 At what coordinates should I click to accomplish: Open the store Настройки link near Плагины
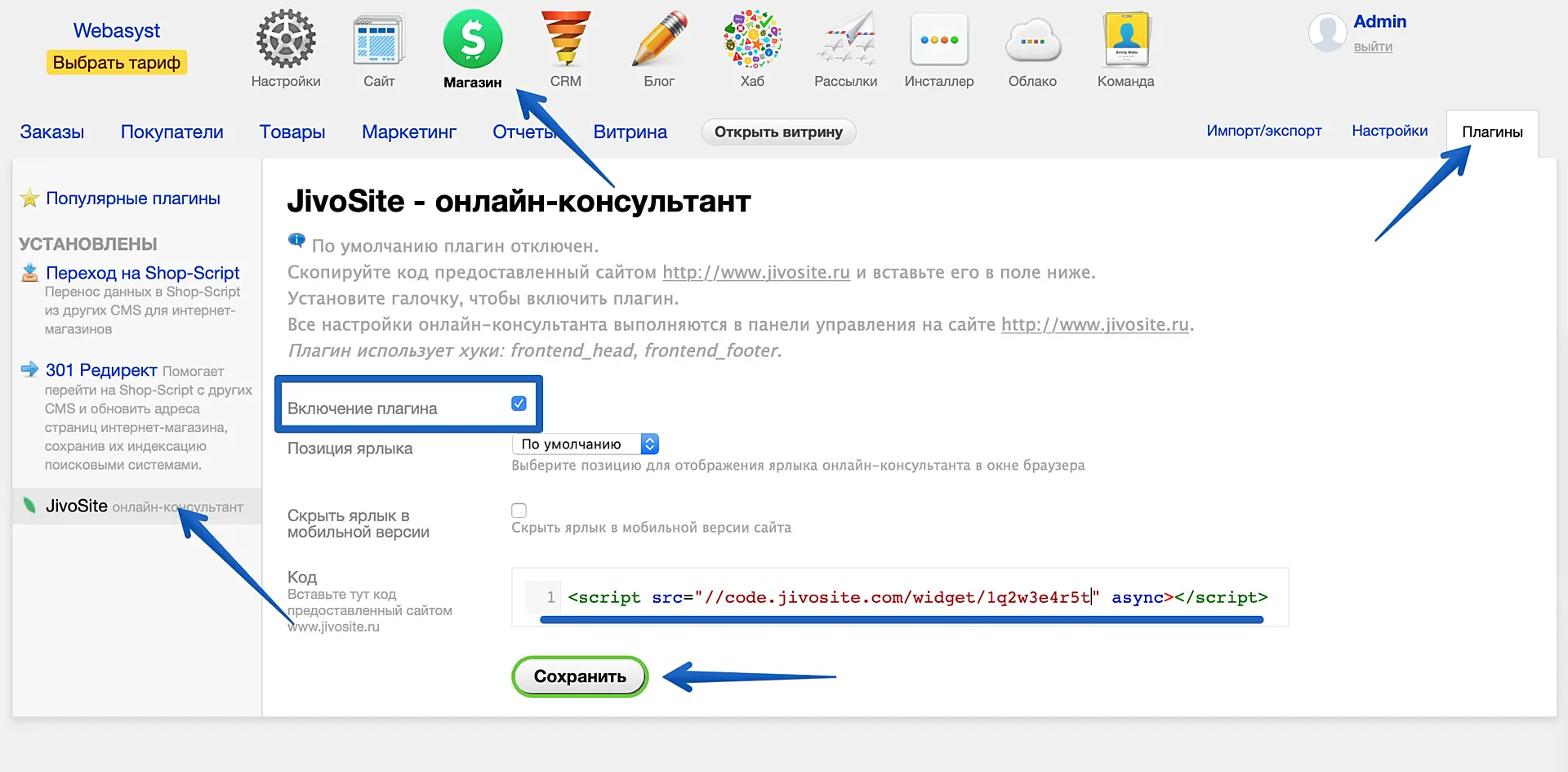pyautogui.click(x=1390, y=131)
